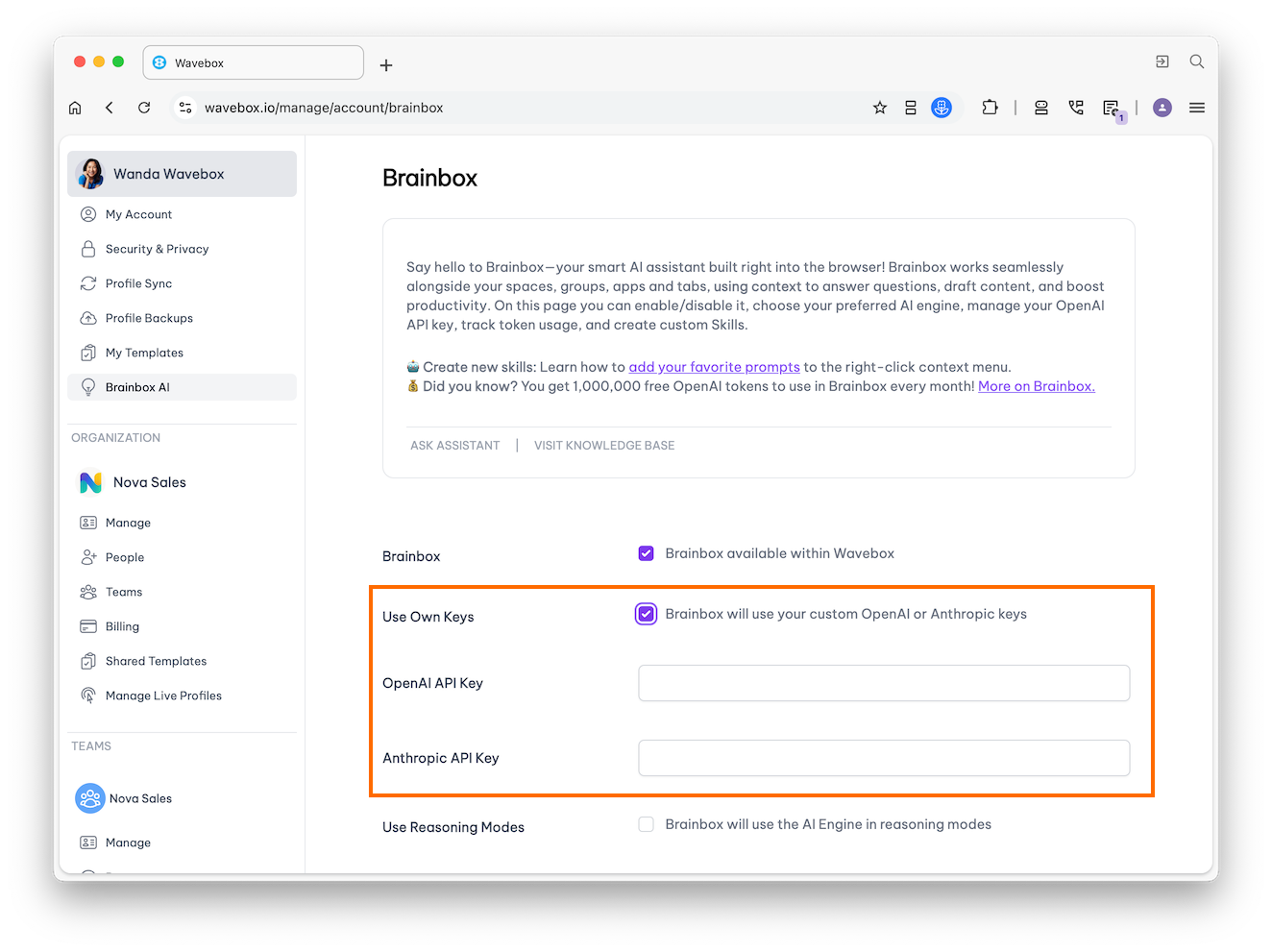Open My Templates
Viewport: 1272px width, 952px height.
click(x=183, y=353)
